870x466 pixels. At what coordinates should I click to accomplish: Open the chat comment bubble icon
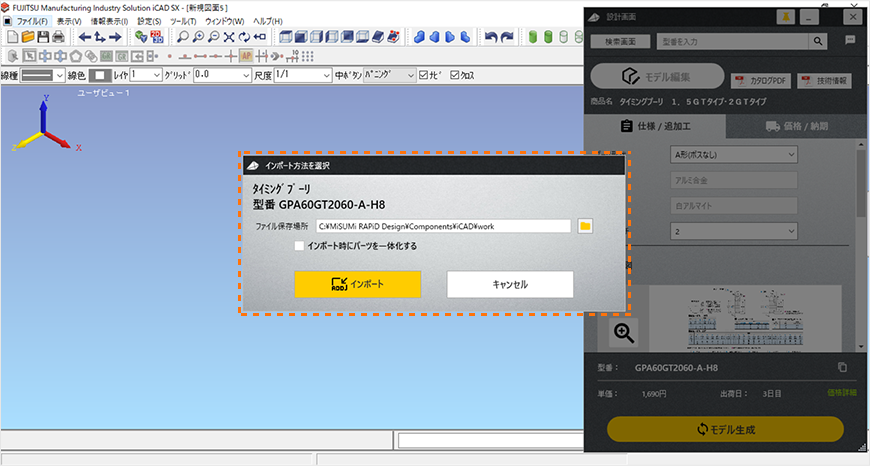(849, 41)
